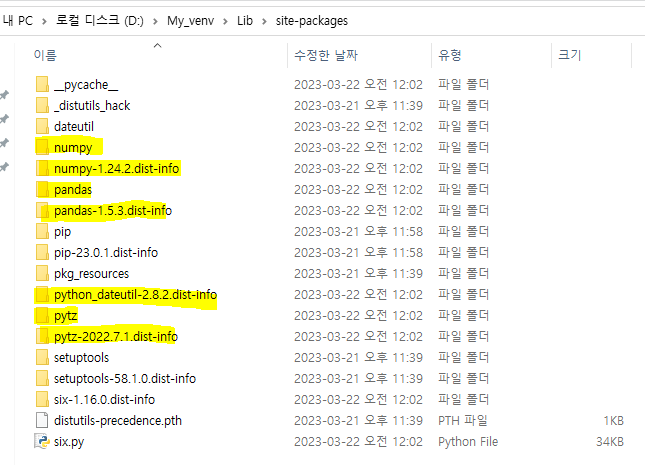Screen dimensions: 645x465
Task: Select the pandas-1.5.3.dist-info folder icon
Action: pyautogui.click(x=42, y=210)
